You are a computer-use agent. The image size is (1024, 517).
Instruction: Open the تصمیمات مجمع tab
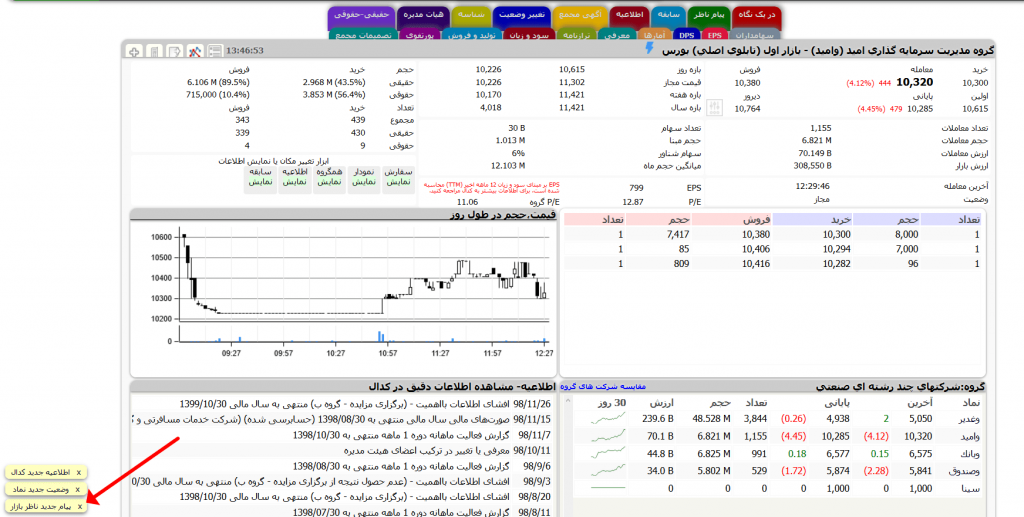pyautogui.click(x=362, y=35)
